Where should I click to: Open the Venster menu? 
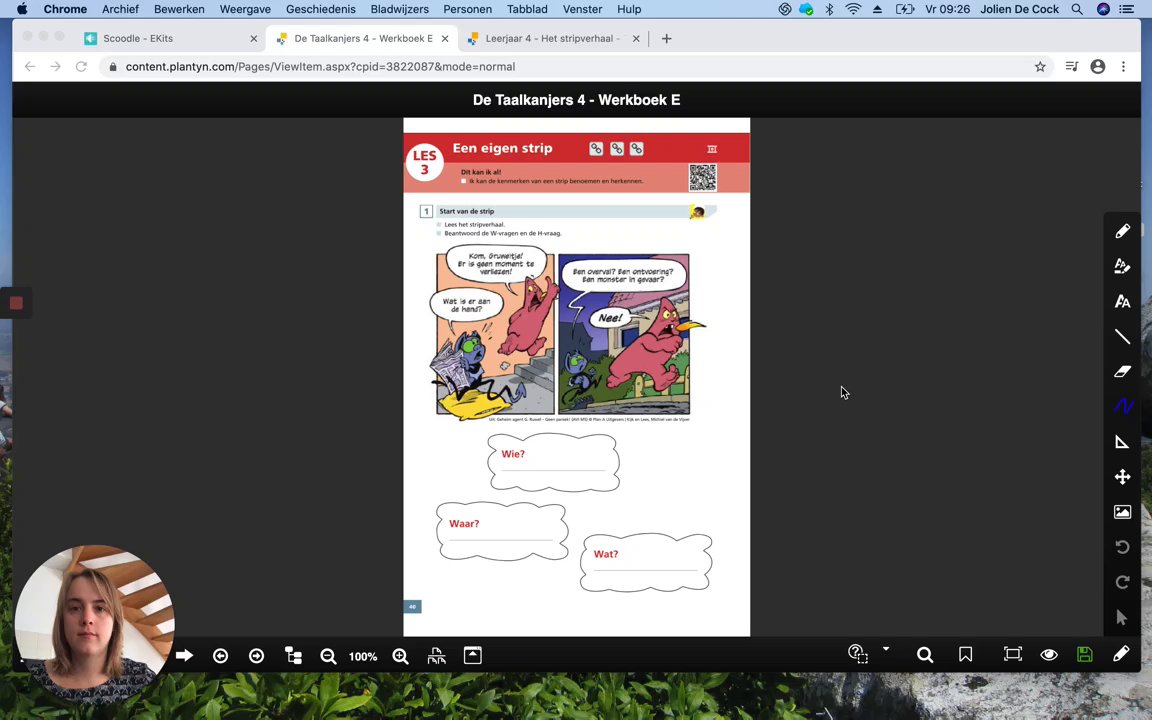583,9
